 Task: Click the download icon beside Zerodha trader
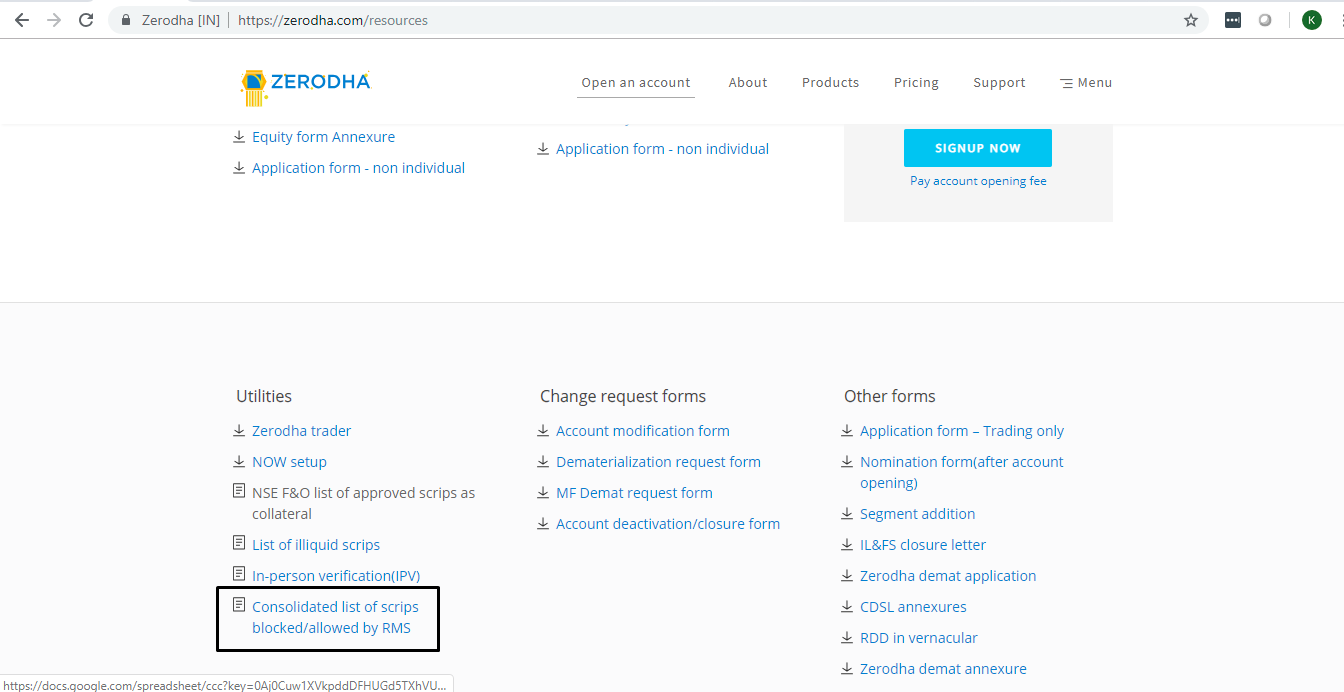pyautogui.click(x=239, y=431)
